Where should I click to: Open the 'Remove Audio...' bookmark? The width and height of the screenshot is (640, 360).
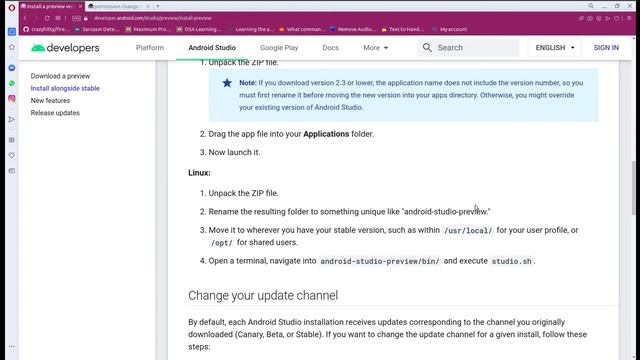(x=353, y=29)
